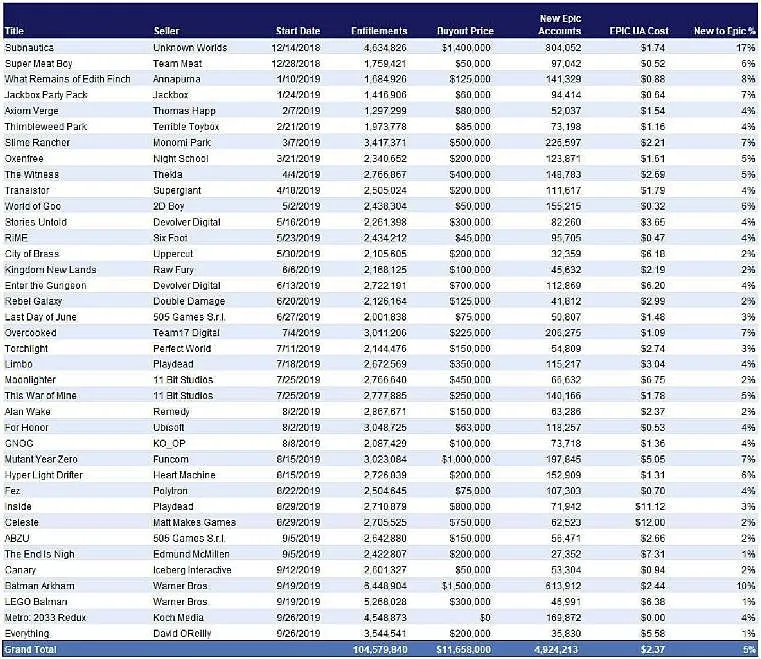Select the Subnautica title cell
Screen dimensions: 761x659
pyautogui.click(x=29, y=48)
